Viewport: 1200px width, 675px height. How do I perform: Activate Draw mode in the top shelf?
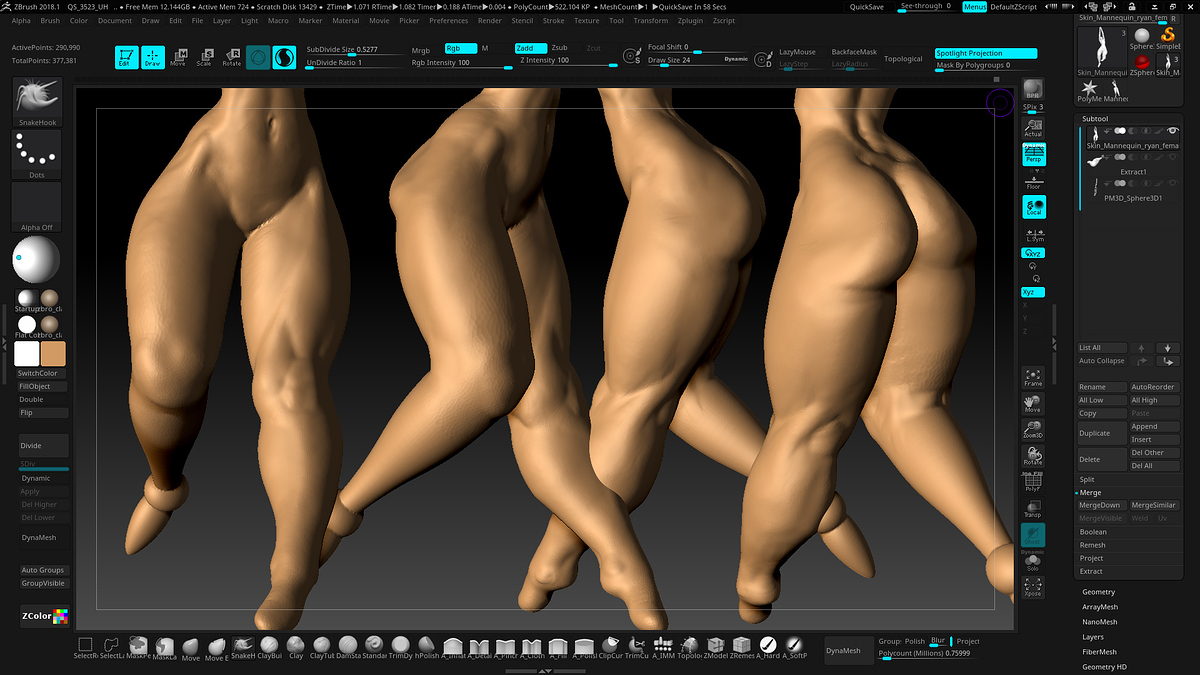coord(153,58)
